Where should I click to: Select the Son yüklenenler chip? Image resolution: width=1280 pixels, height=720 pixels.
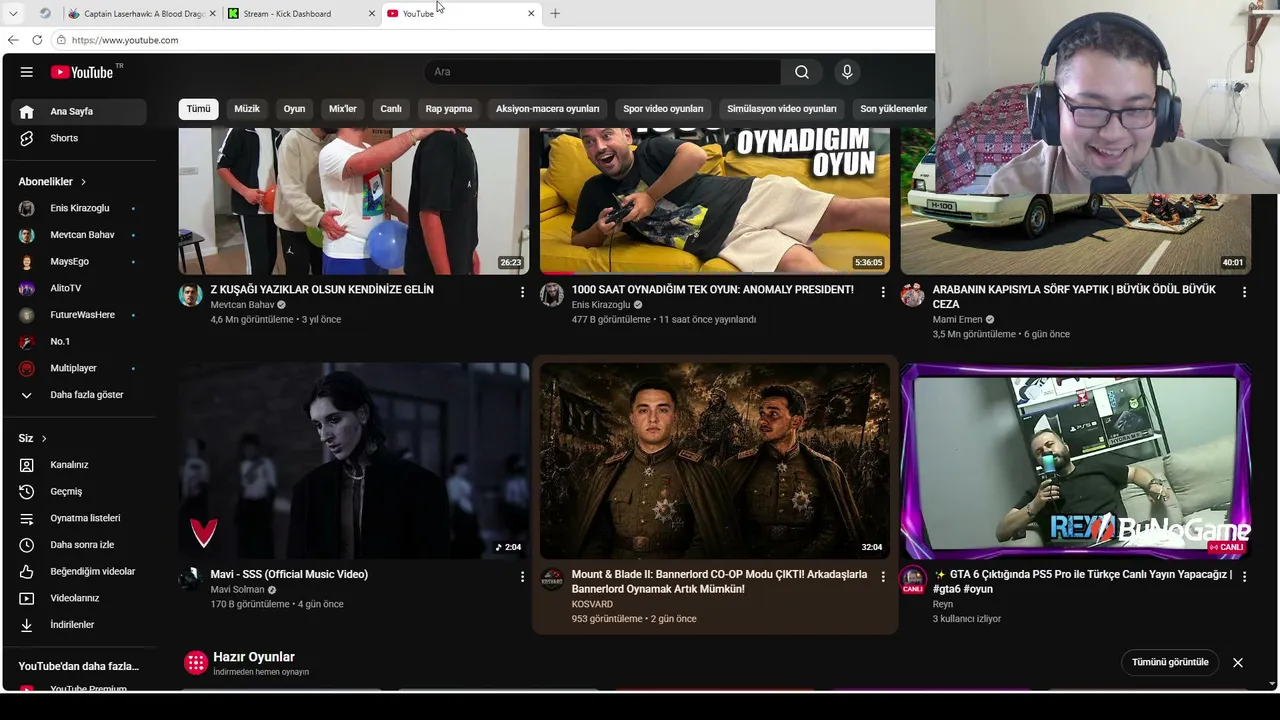click(893, 109)
